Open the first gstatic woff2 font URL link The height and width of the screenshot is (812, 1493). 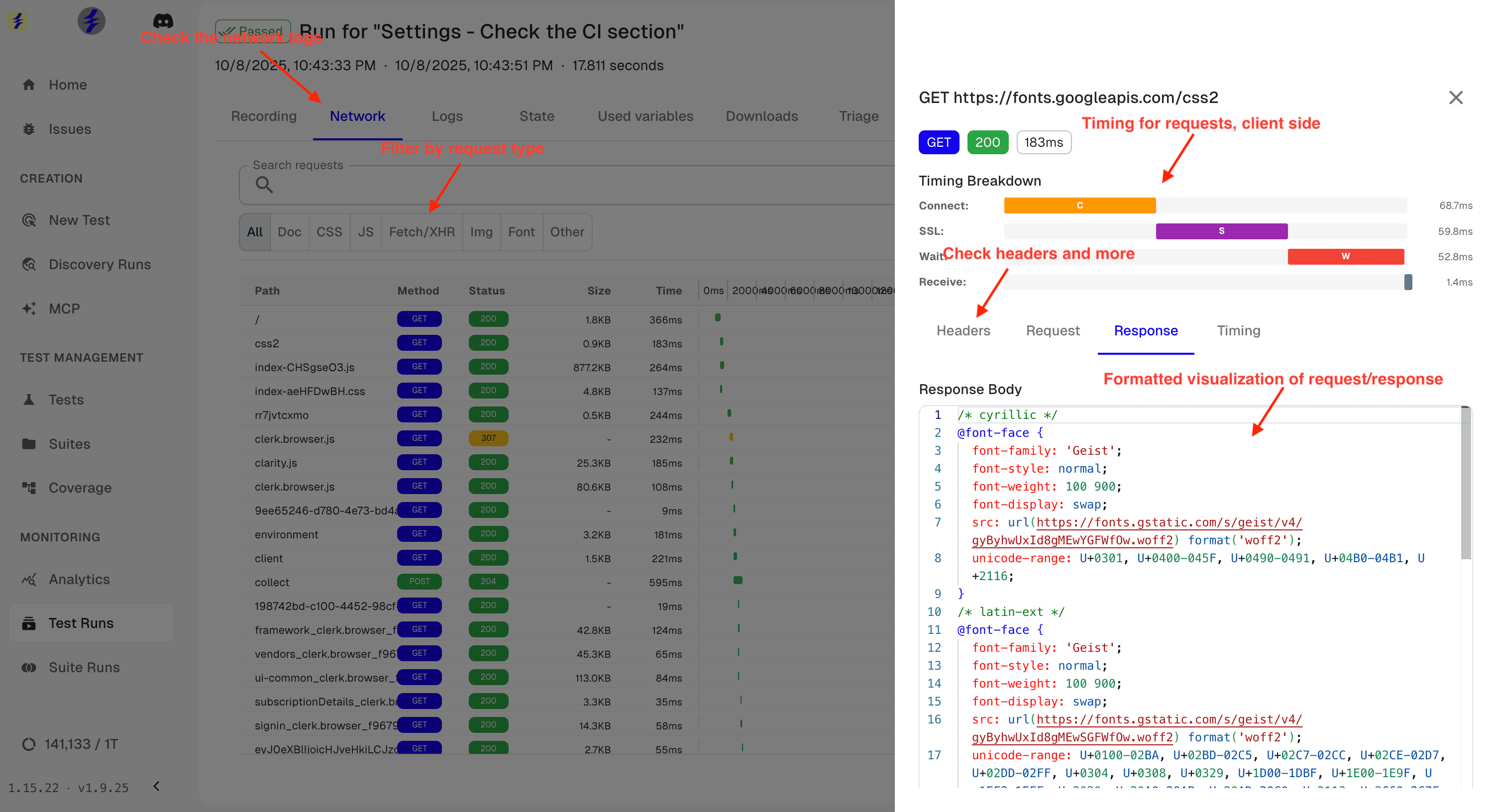1168,522
